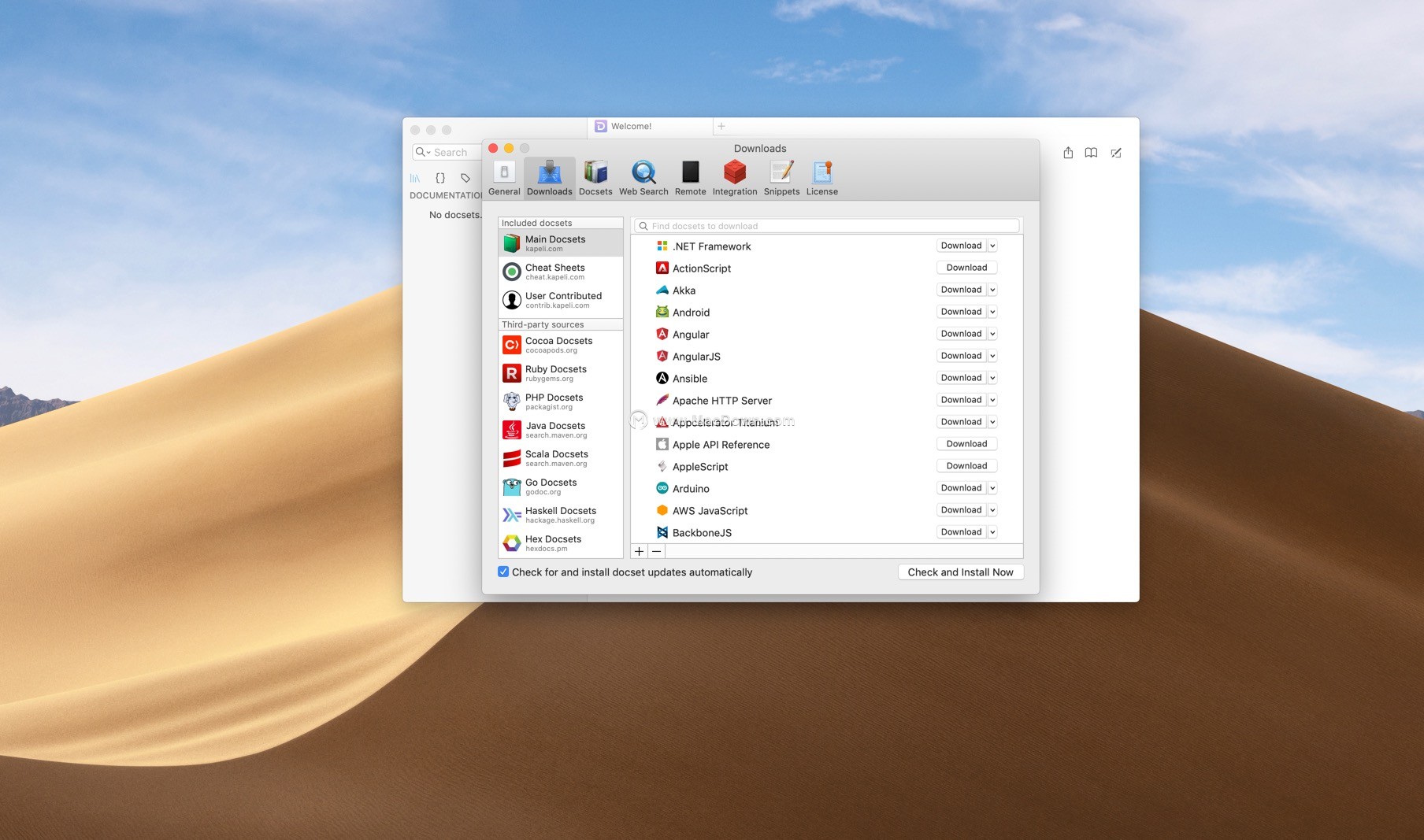Viewport: 1424px width, 840px height.
Task: Open the Snippets preferences pane
Action: pos(781,178)
